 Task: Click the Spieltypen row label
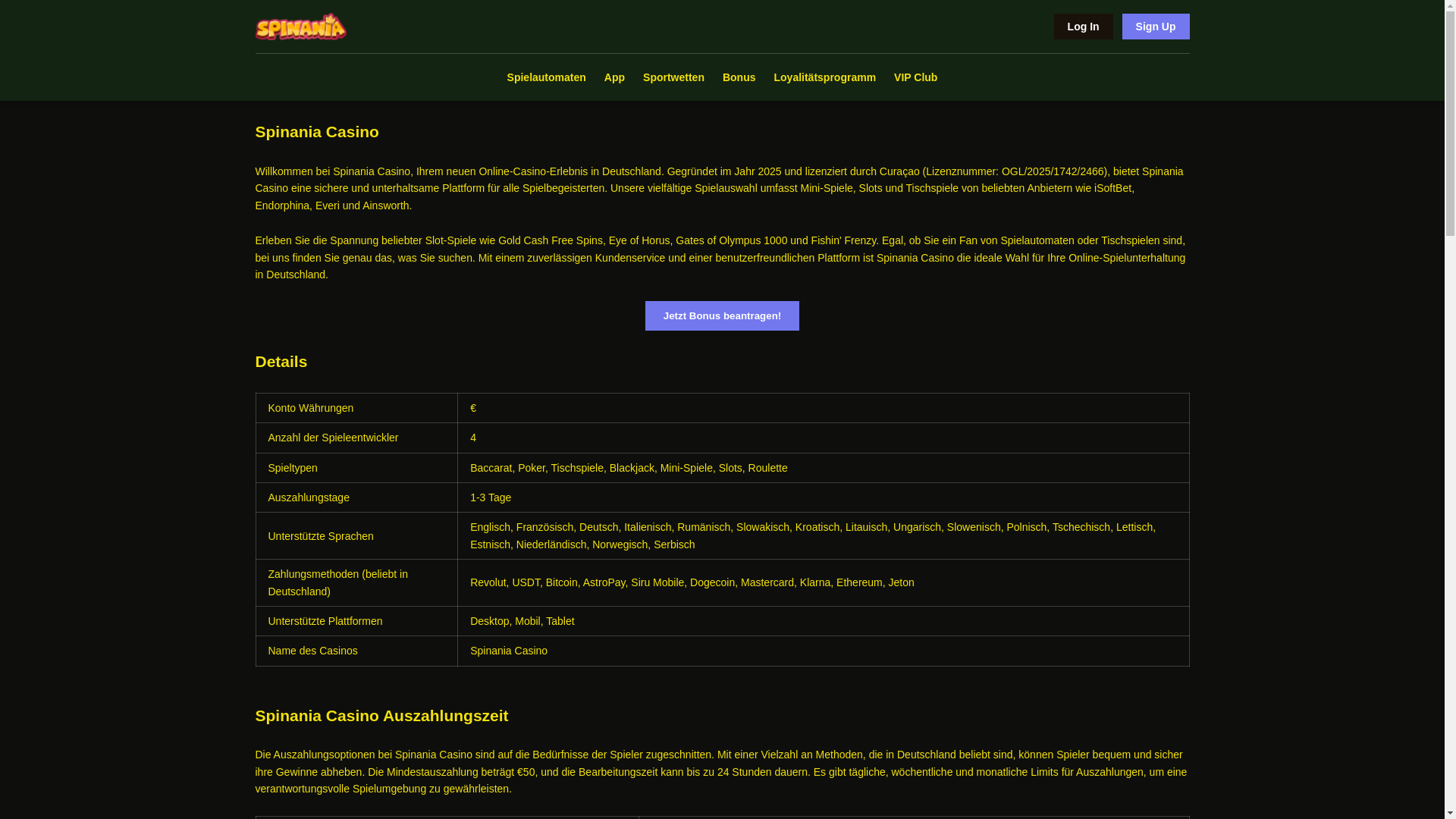pos(356,468)
